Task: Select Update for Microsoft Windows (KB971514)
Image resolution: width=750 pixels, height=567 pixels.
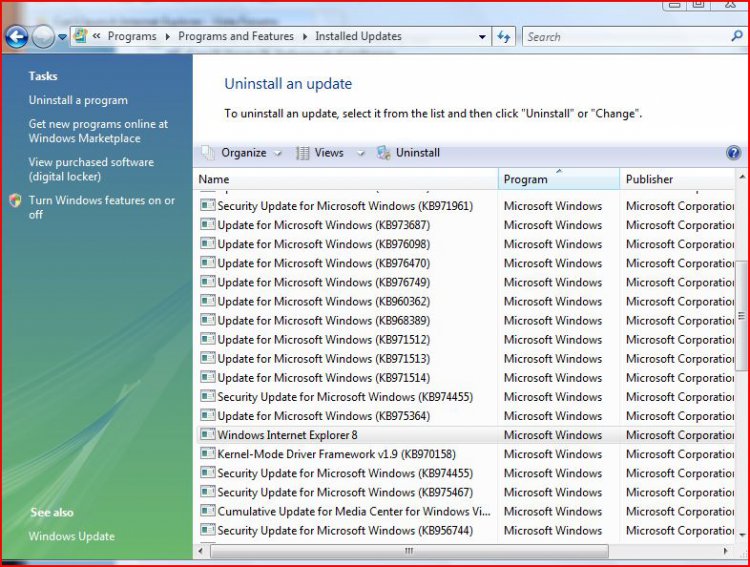Action: (x=466, y=378)
